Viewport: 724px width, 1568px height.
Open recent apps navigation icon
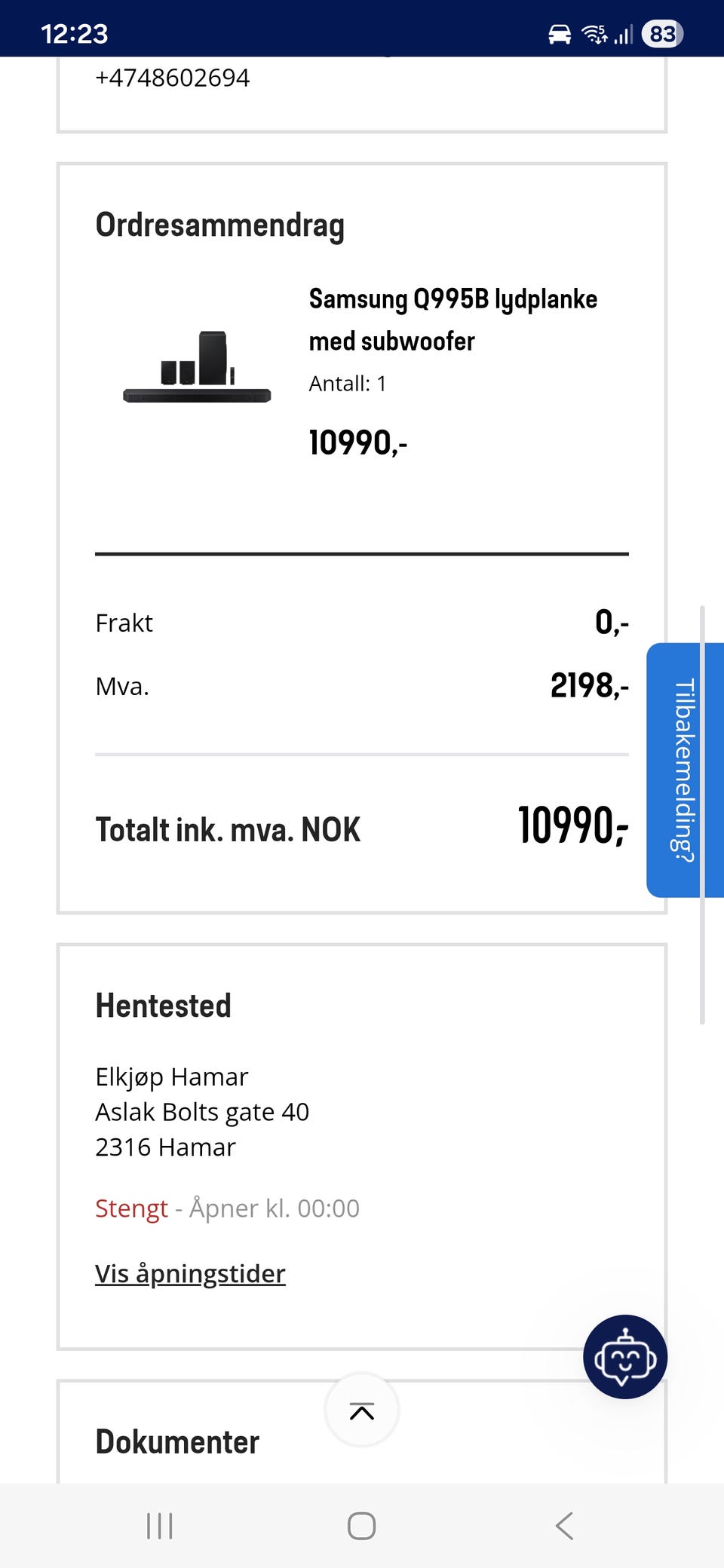click(x=160, y=1526)
